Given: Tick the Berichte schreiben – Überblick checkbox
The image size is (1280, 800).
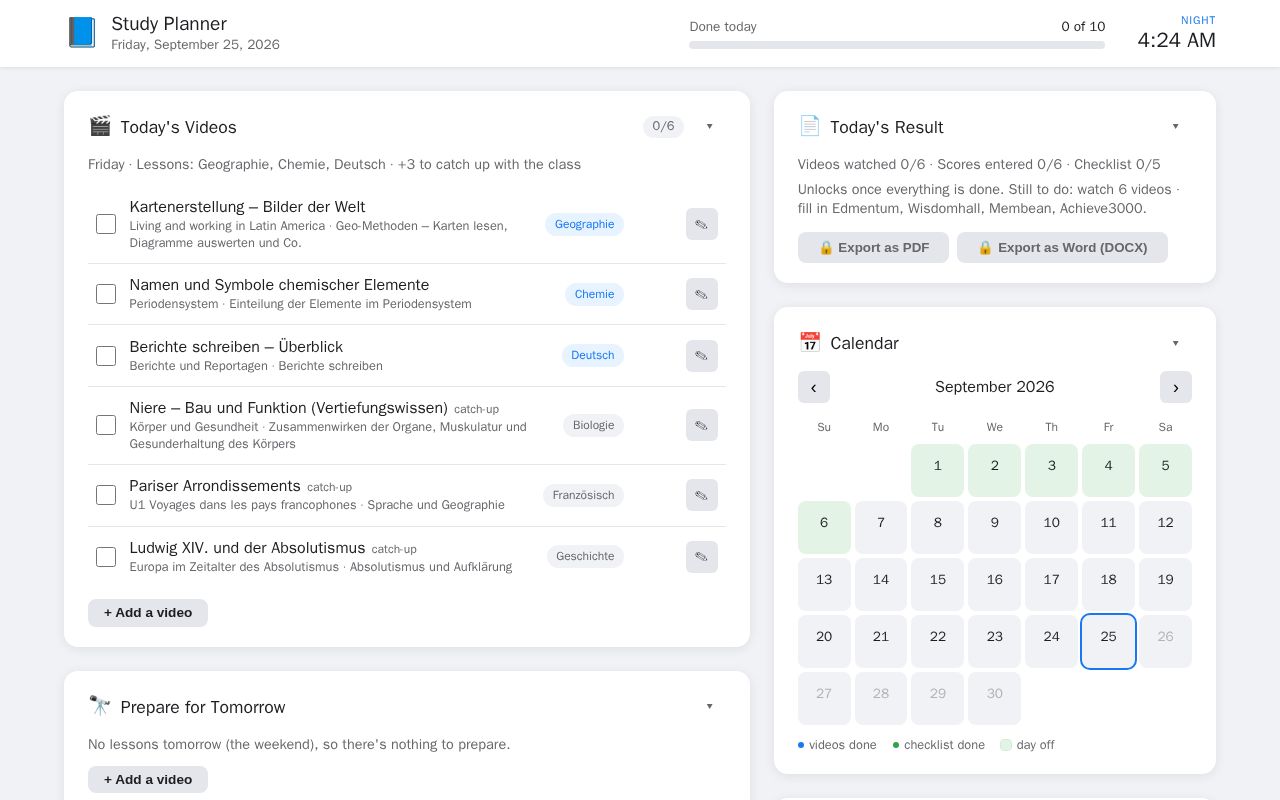Looking at the screenshot, I should [x=106, y=356].
